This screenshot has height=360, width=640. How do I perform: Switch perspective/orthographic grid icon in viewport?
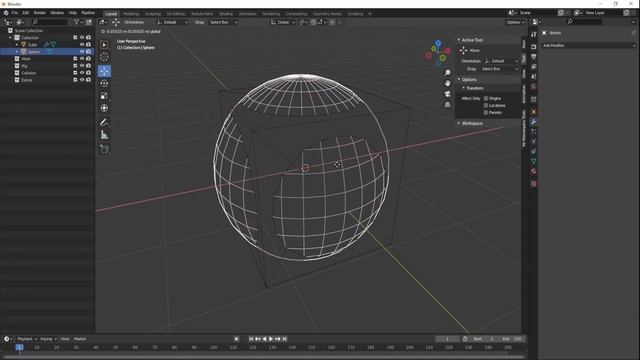point(447,104)
